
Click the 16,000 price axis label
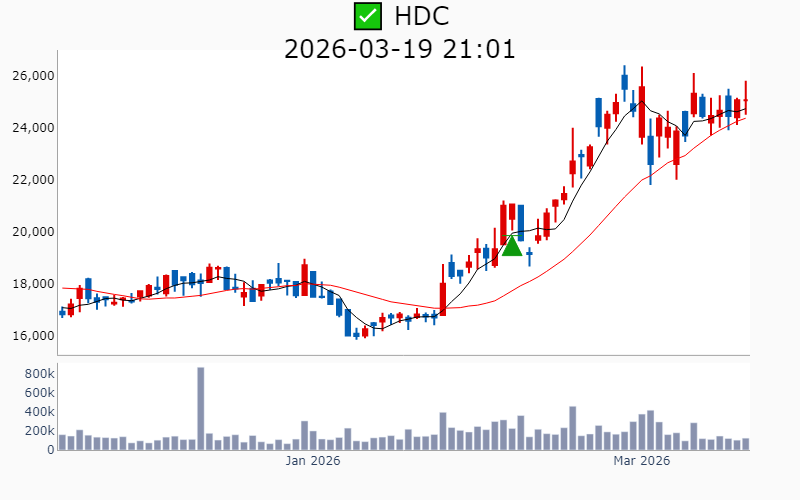click(x=32, y=336)
